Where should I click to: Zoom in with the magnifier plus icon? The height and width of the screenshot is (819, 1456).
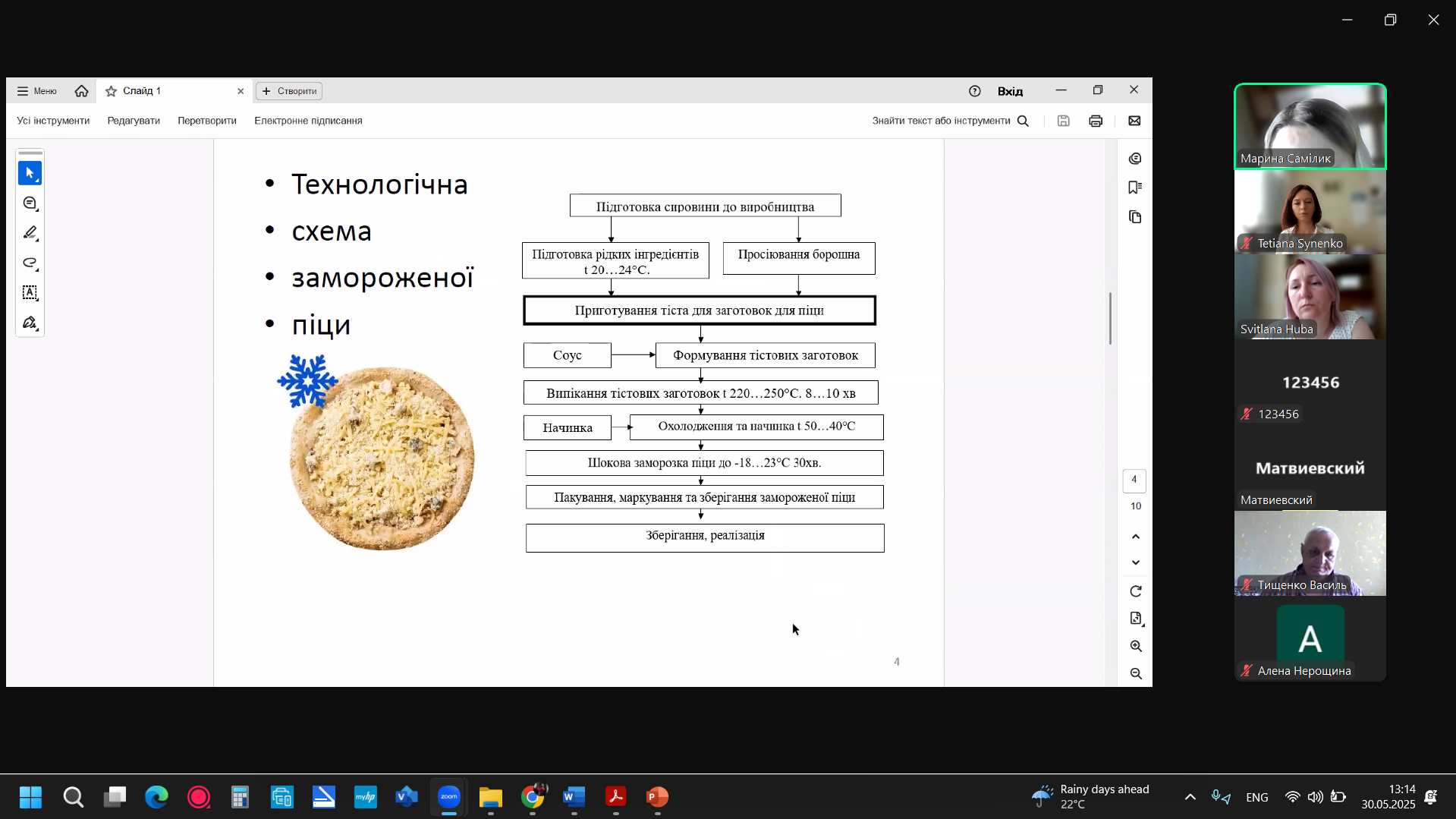1136,646
